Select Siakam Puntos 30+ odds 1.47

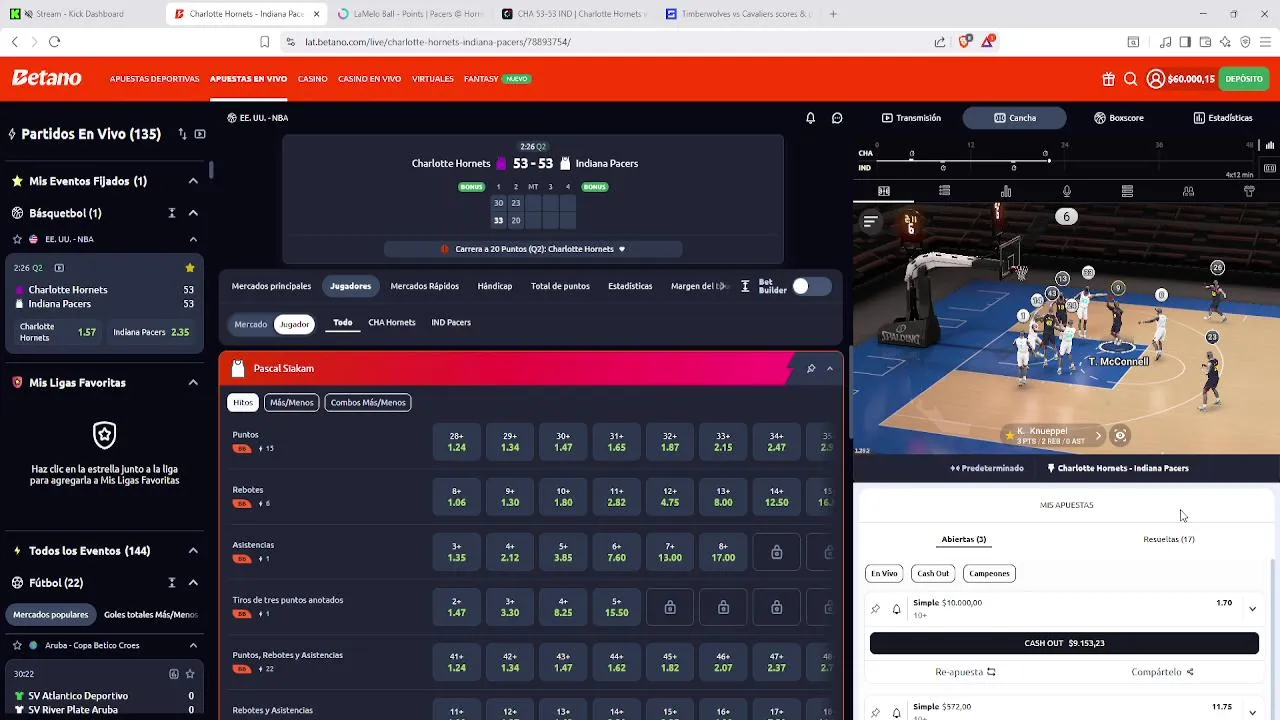coord(563,442)
